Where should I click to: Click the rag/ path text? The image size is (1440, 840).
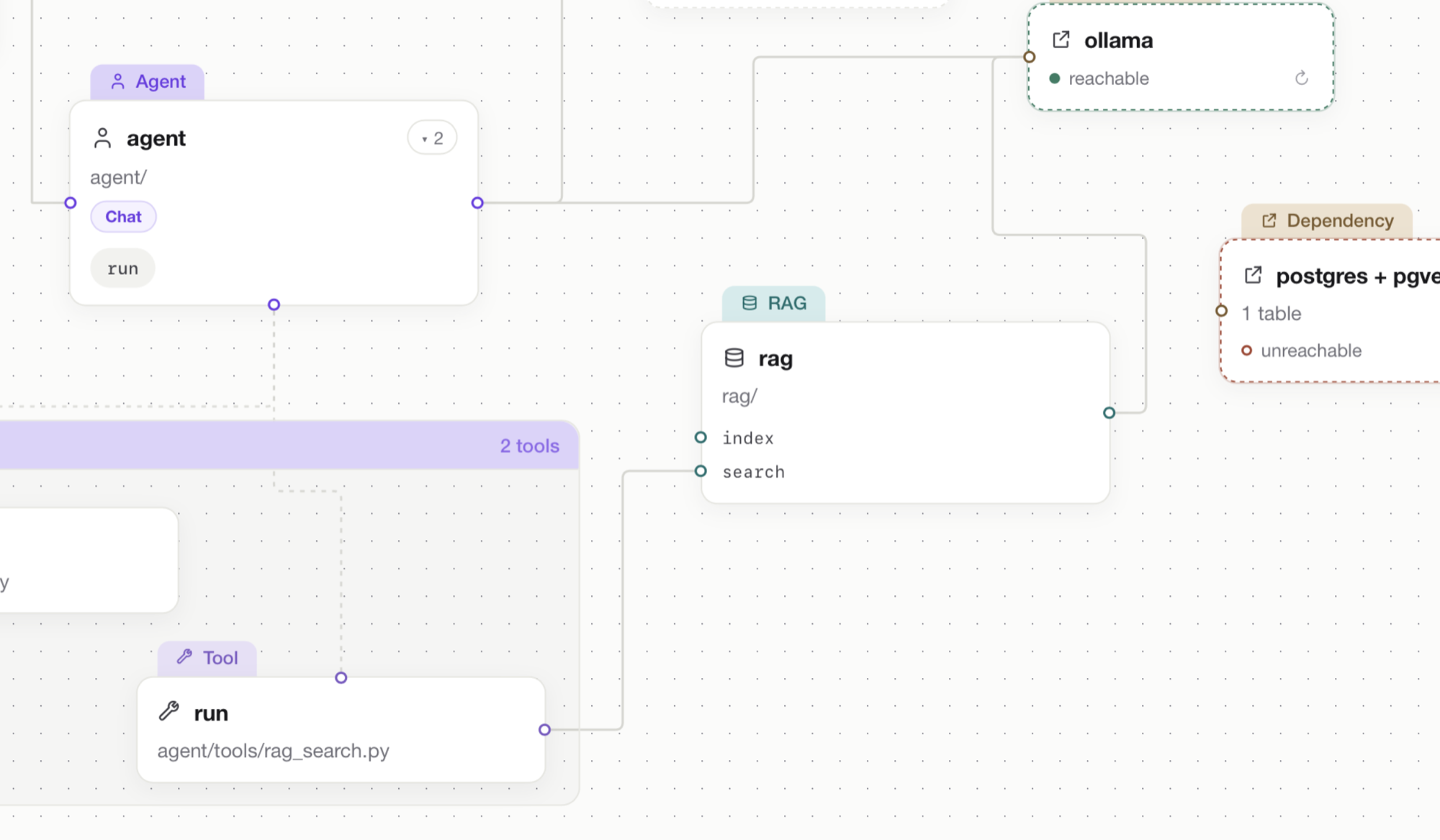click(x=739, y=396)
